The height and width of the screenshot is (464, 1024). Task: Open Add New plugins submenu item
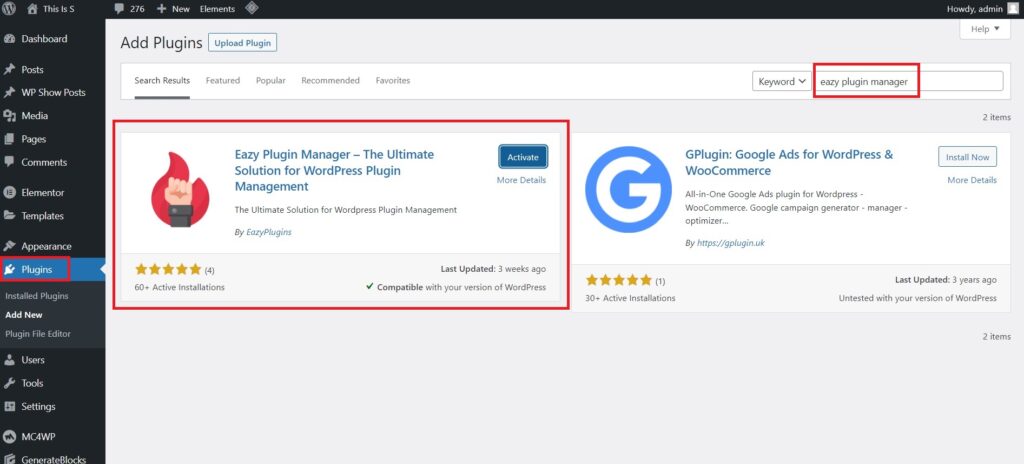coord(24,315)
